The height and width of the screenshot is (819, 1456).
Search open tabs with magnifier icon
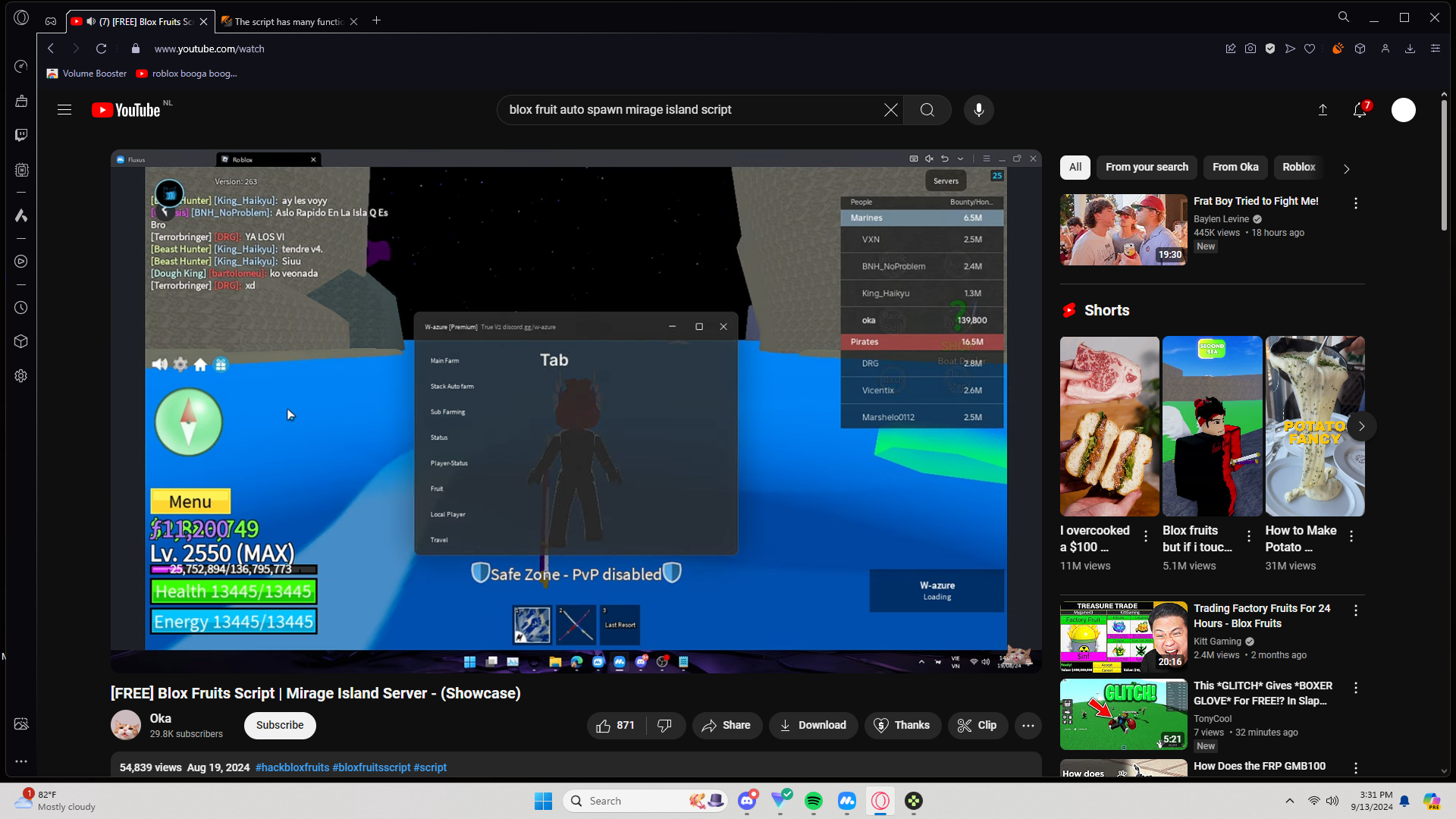click(1344, 17)
